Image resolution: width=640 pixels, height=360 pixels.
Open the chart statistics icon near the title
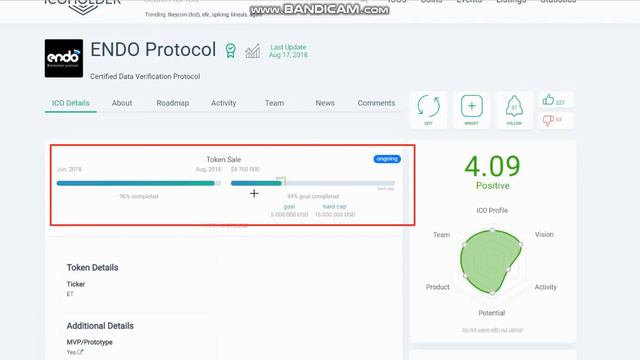pos(253,51)
